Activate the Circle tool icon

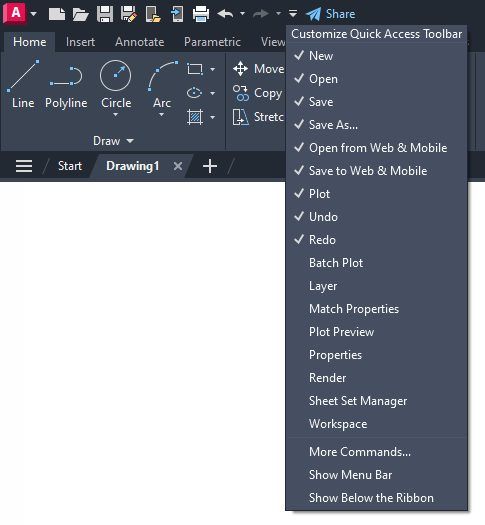115,75
